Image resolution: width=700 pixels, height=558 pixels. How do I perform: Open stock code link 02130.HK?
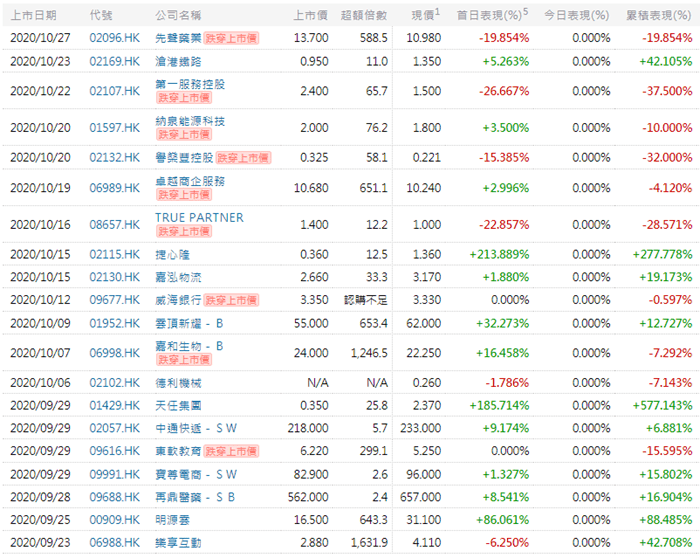[x=114, y=277]
